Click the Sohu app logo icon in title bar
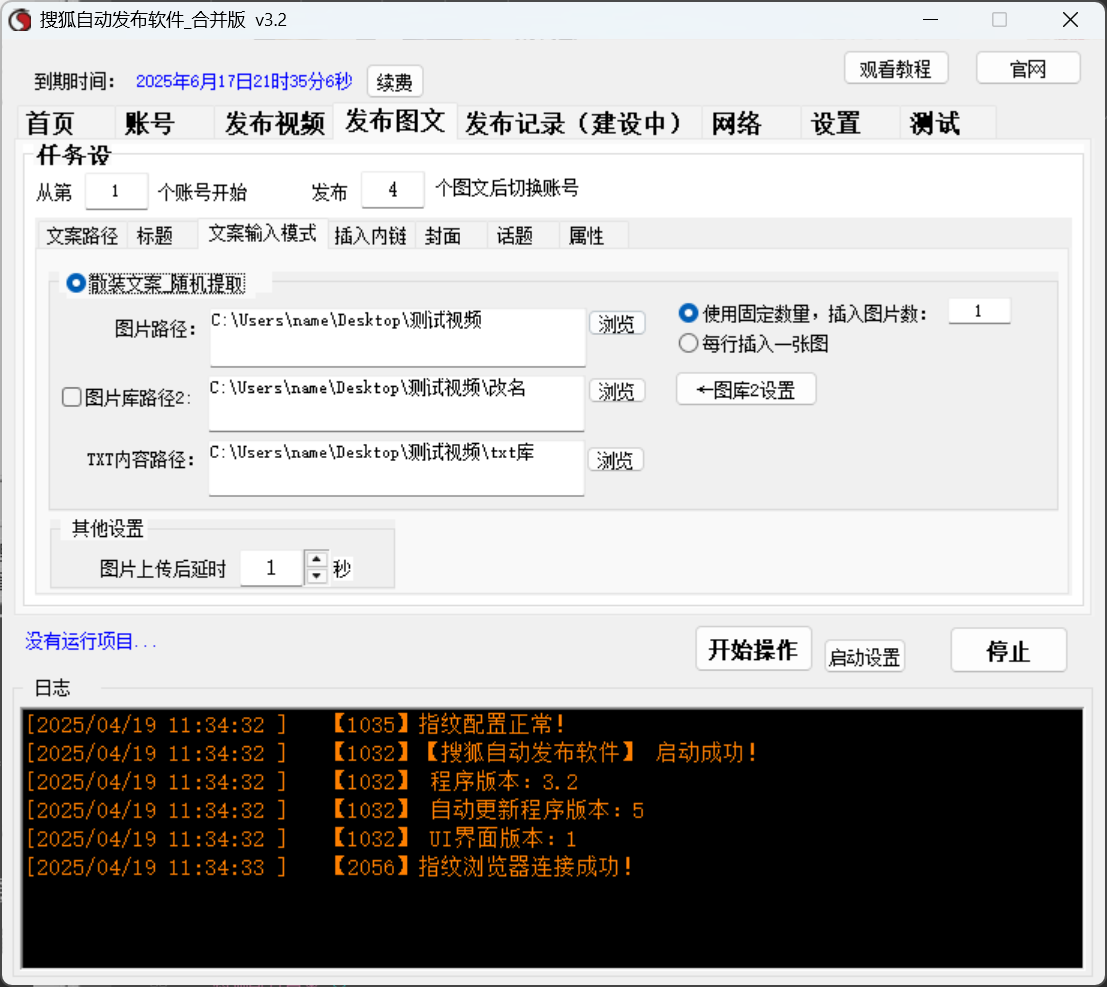The width and height of the screenshot is (1107, 987). coord(20,20)
